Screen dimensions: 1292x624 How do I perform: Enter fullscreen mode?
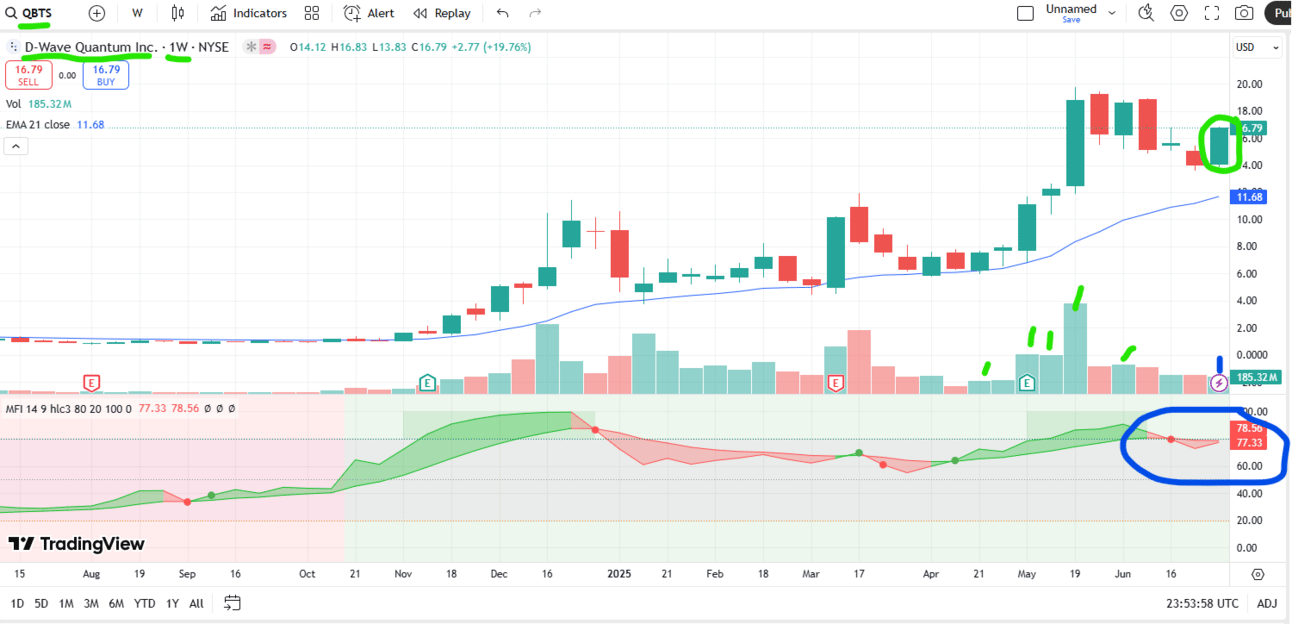(x=1212, y=13)
